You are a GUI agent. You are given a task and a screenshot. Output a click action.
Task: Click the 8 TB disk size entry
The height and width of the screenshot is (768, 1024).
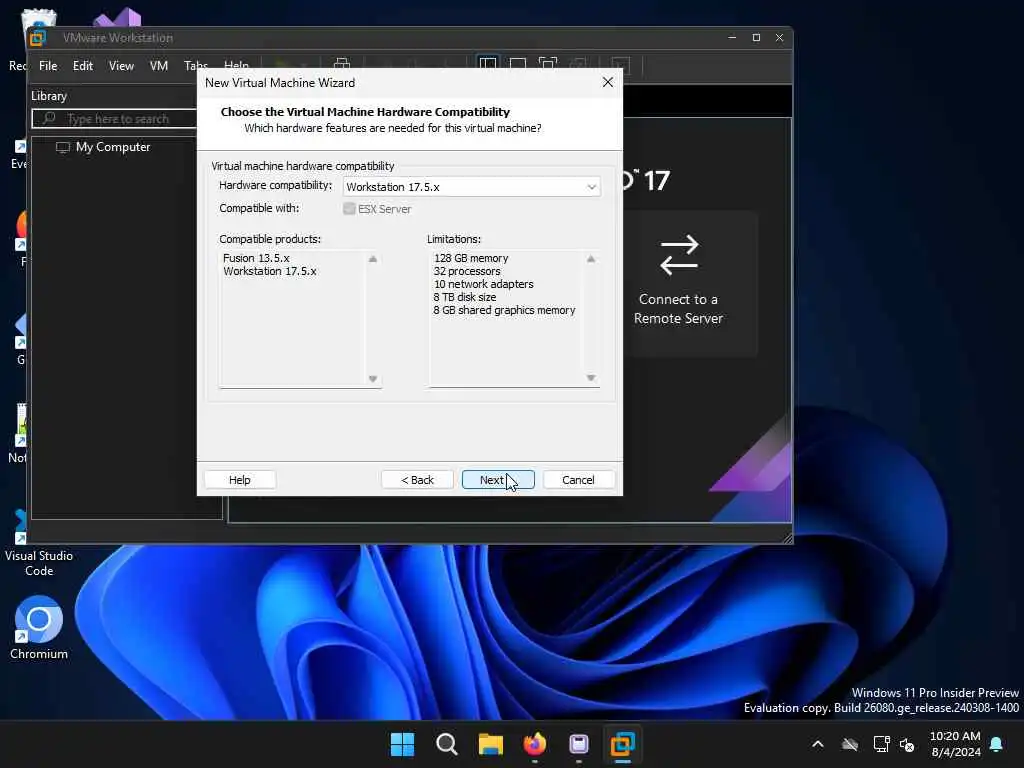coord(464,297)
